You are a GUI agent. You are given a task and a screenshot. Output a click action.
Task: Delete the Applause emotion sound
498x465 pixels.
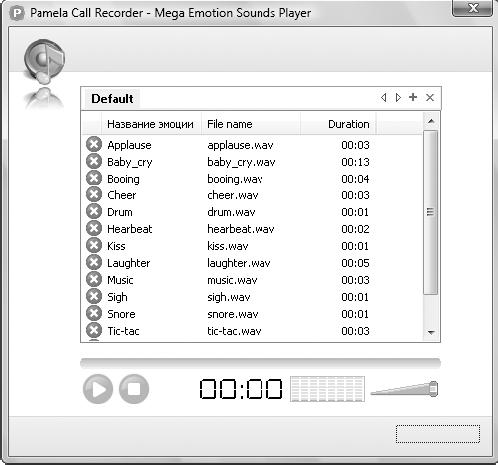(x=94, y=145)
